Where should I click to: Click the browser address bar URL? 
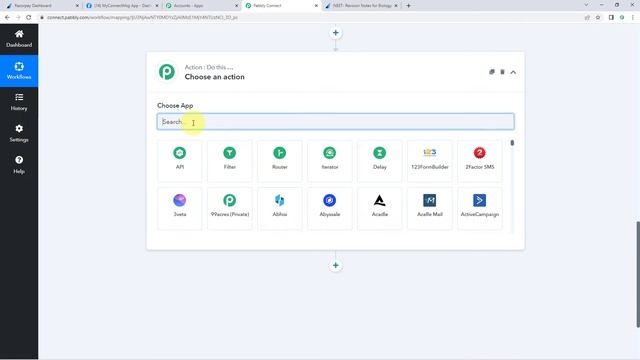[142, 18]
